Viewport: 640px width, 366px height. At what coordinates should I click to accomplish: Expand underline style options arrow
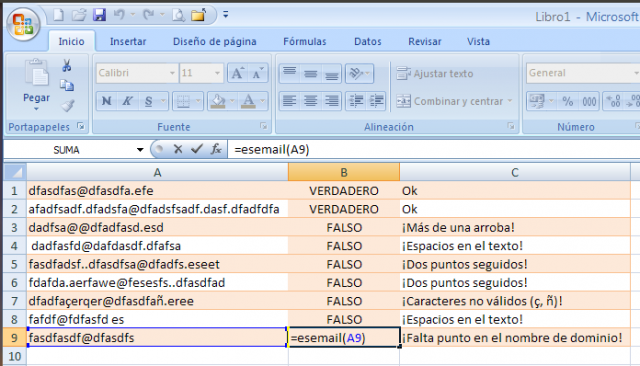[163, 101]
